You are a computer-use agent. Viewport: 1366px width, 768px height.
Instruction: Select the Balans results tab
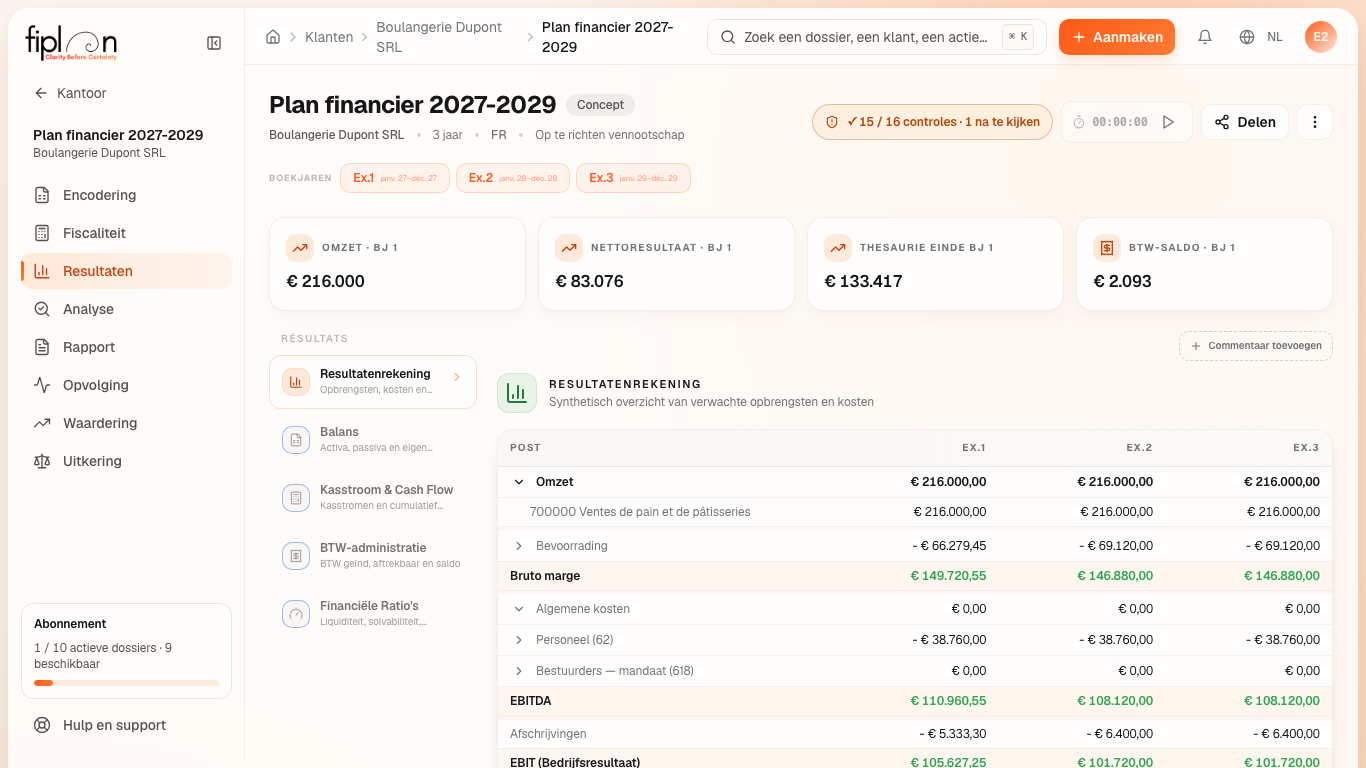click(x=373, y=440)
